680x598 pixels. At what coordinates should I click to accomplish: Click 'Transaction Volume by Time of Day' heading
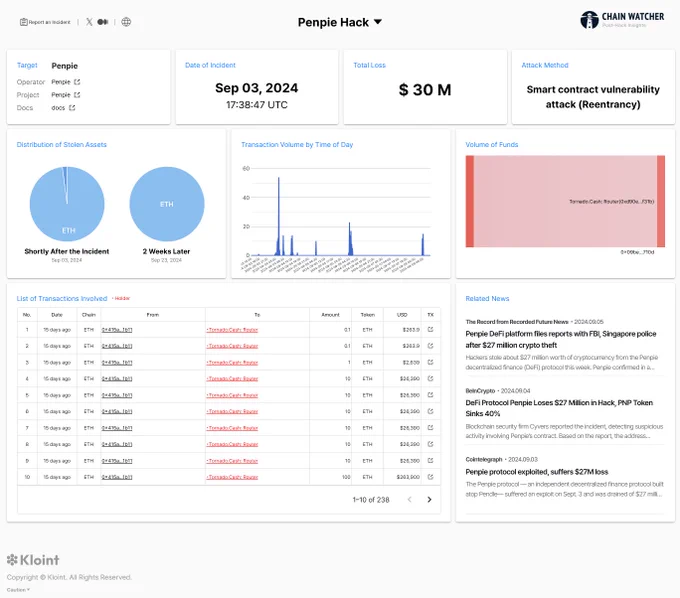pyautogui.click(x=297, y=144)
